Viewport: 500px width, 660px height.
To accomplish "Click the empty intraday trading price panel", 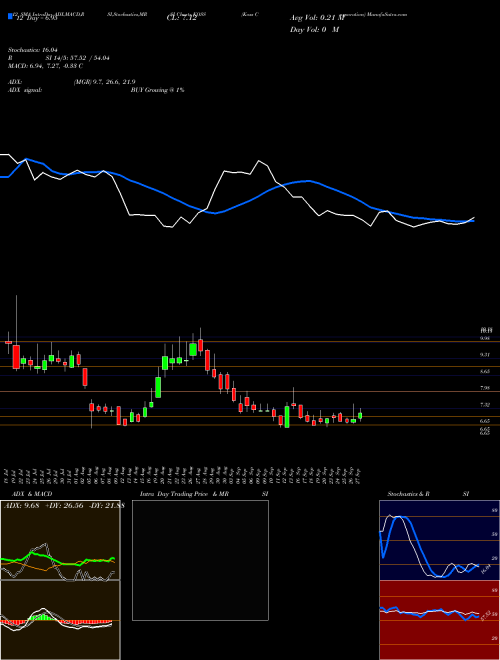I will [200, 560].
